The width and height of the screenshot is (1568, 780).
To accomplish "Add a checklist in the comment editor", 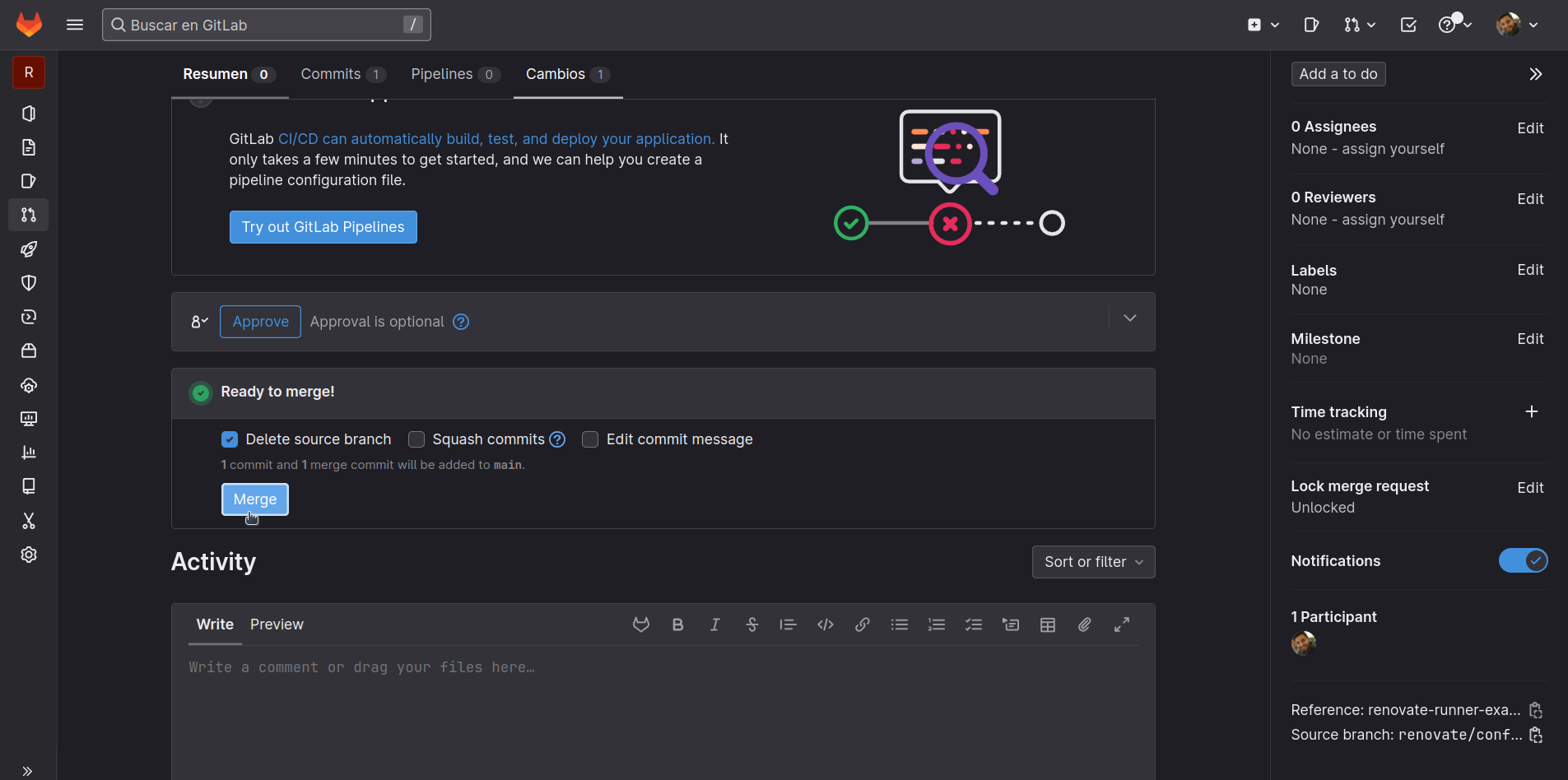I will [974, 624].
